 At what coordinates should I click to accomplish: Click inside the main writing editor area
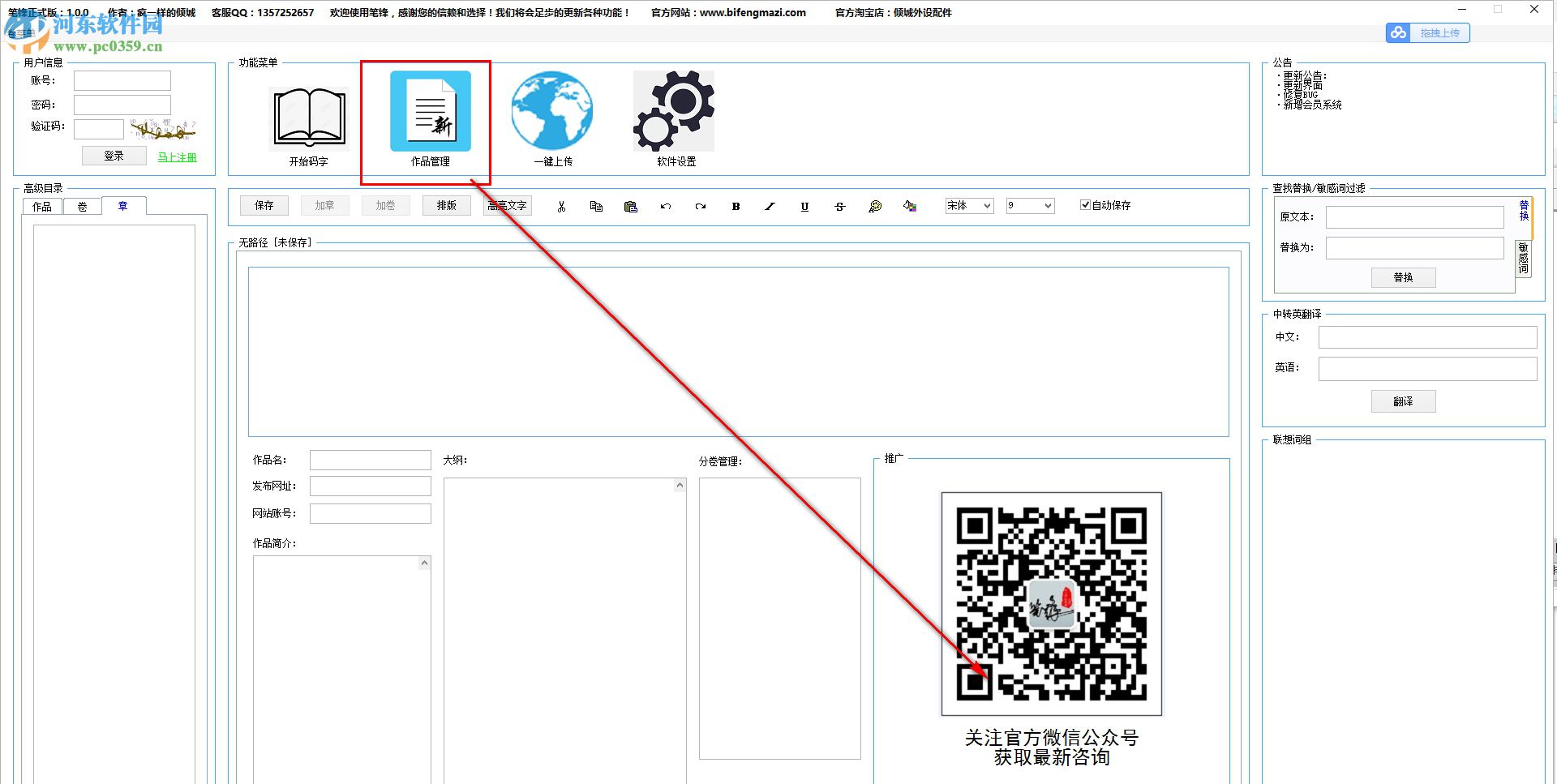point(739,352)
